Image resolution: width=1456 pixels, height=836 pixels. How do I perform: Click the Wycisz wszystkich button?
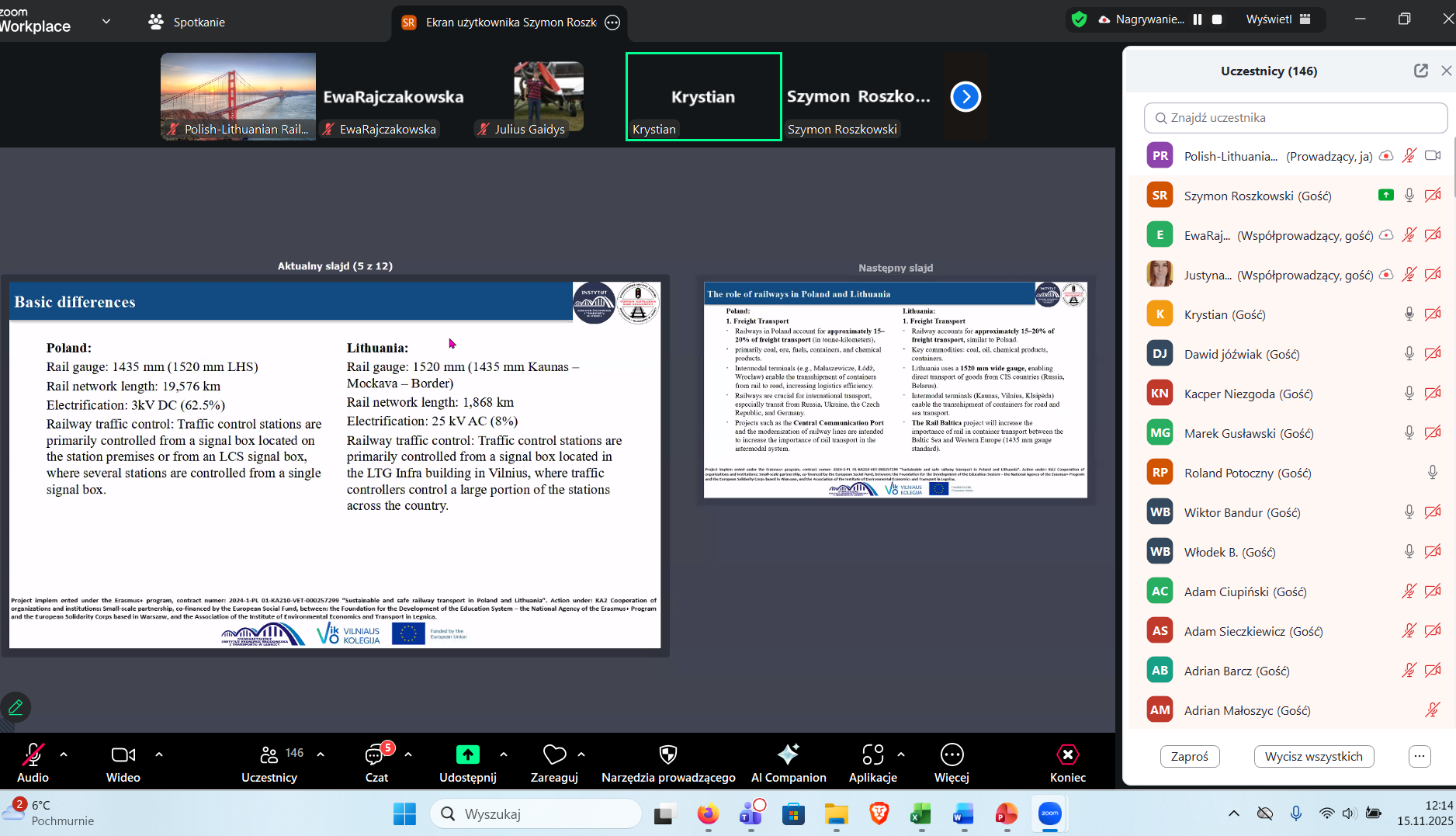[1313, 756]
